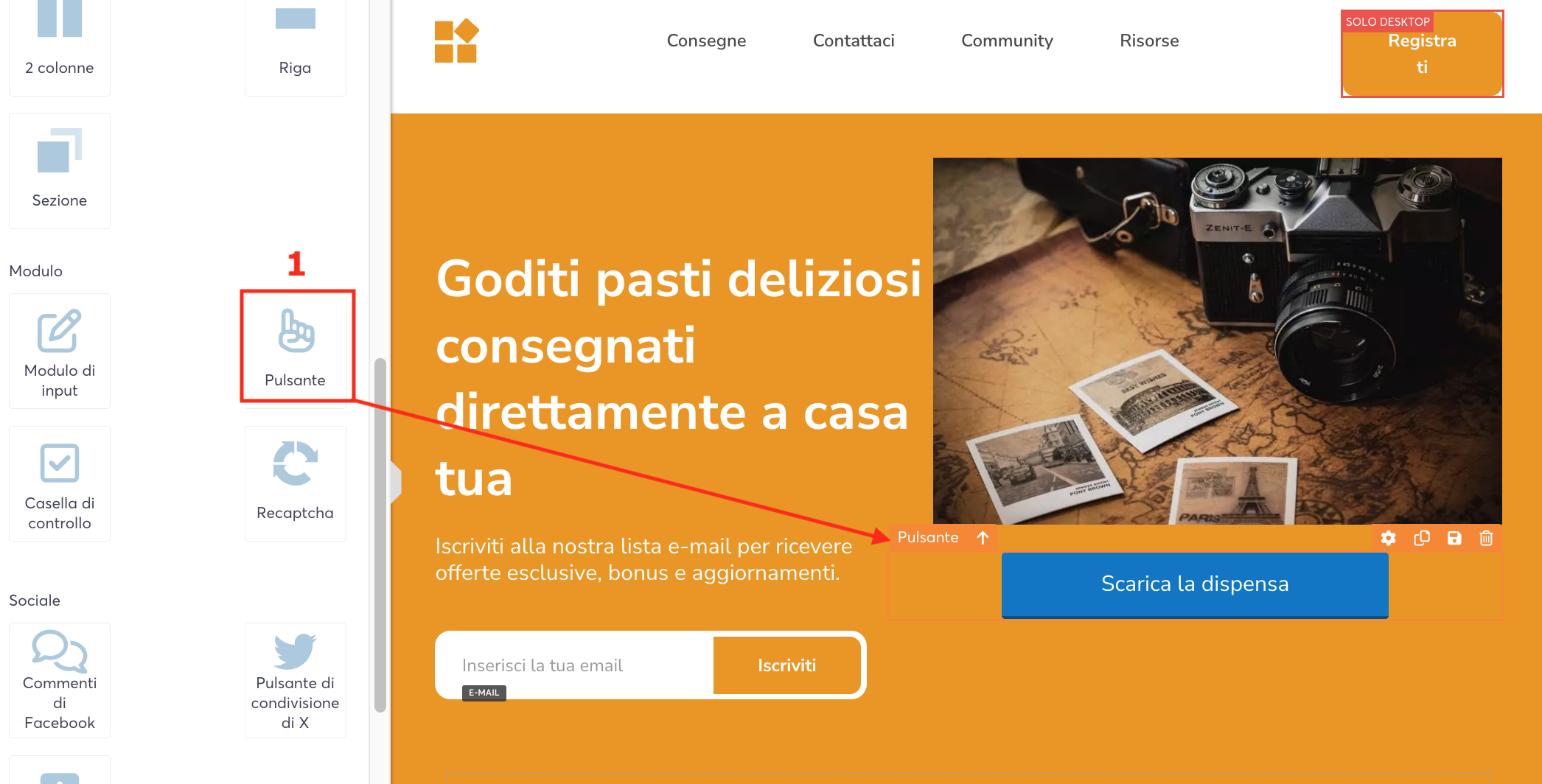Duplicate the selected Pulsante block
The height and width of the screenshot is (784, 1542).
click(1422, 538)
